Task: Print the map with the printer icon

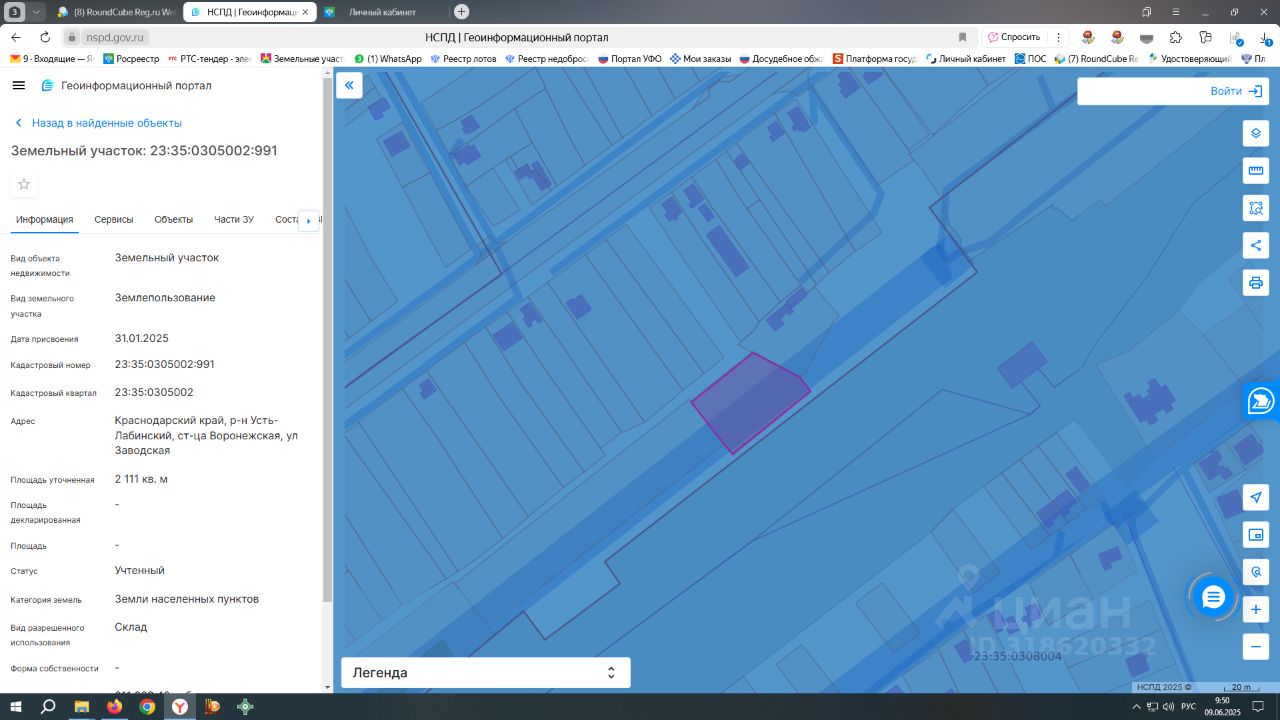Action: coord(1256,282)
